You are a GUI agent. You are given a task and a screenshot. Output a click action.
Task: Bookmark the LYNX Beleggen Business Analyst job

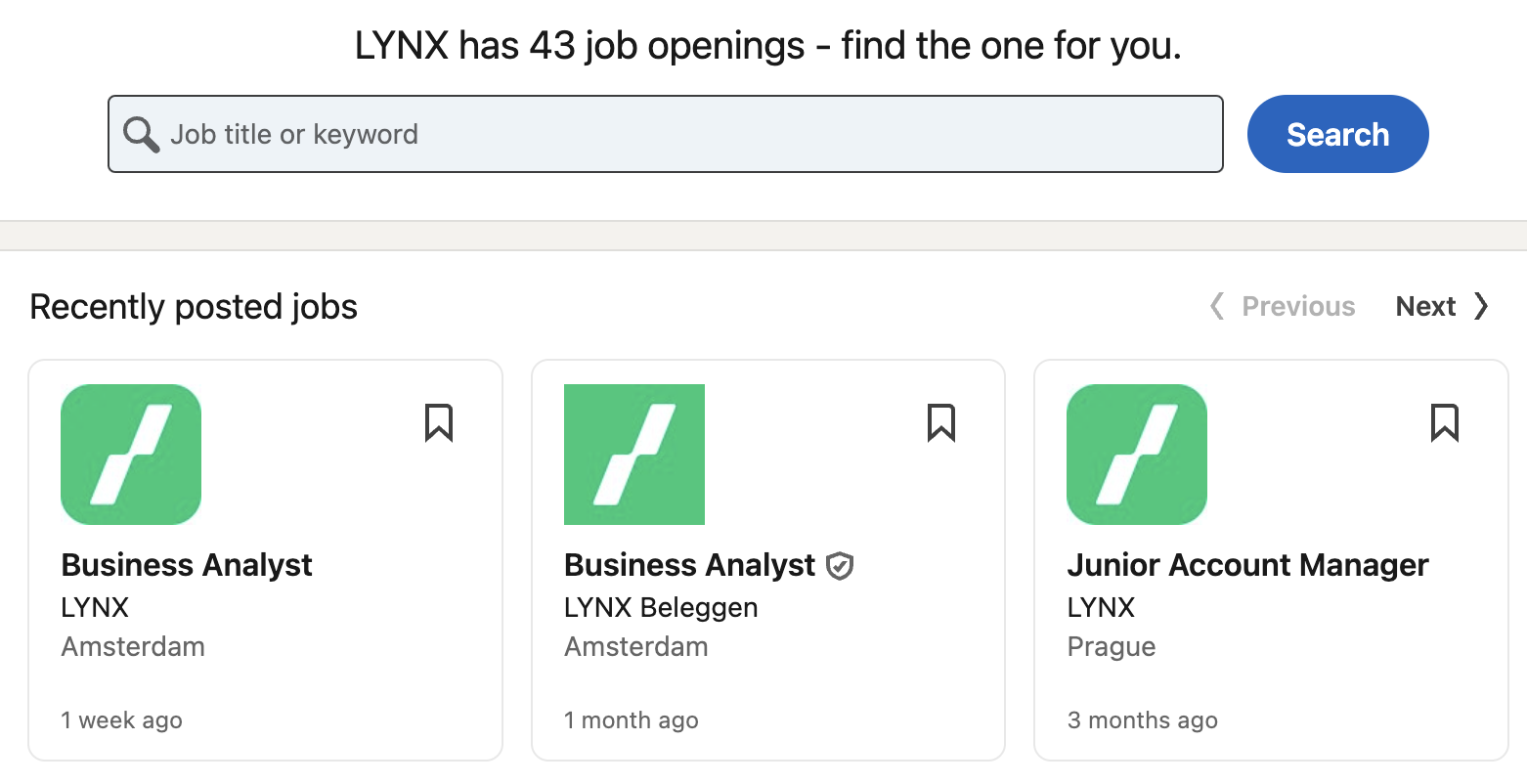point(941,423)
